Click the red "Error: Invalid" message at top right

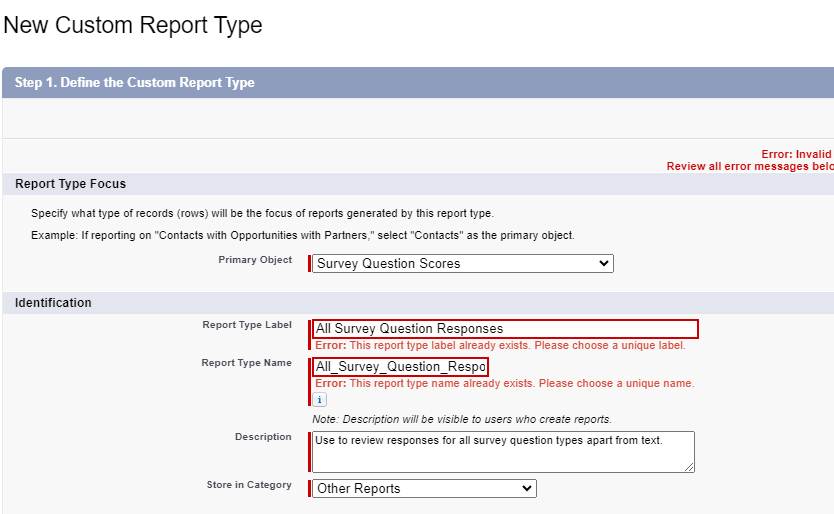coord(797,154)
